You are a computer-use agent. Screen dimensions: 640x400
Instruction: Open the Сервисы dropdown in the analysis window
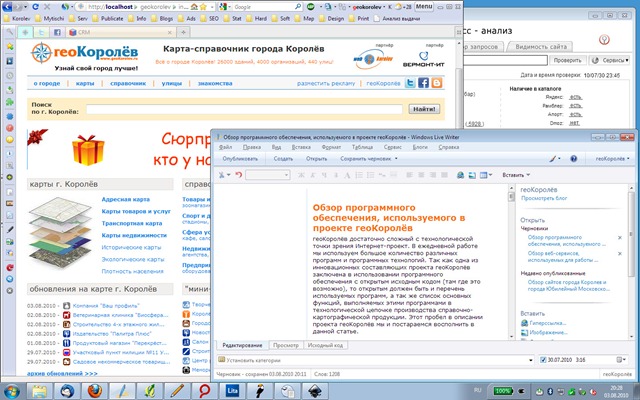click(x=610, y=60)
